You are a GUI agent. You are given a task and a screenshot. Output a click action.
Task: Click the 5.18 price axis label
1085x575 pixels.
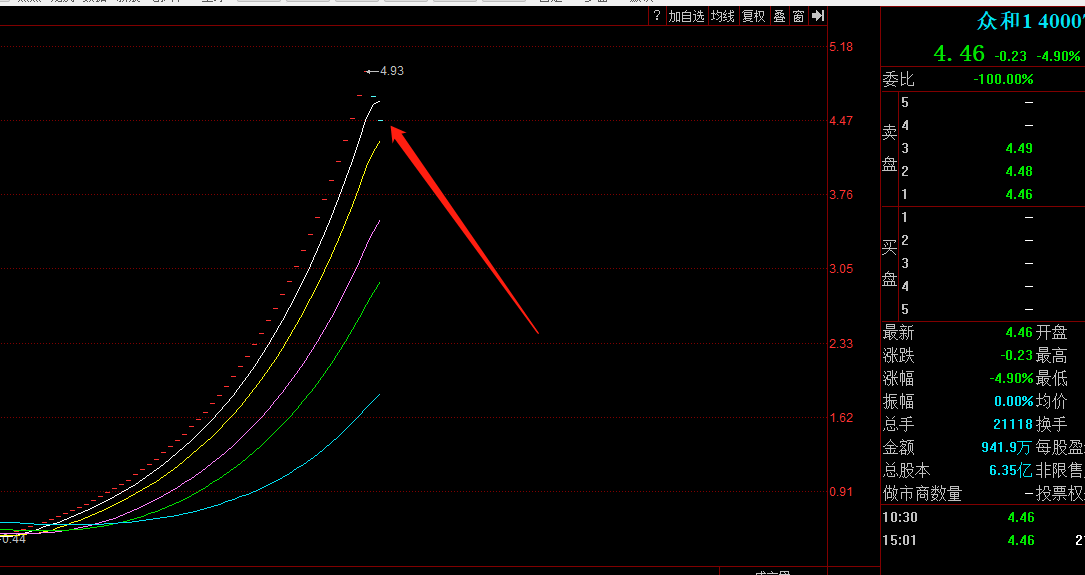pos(841,46)
